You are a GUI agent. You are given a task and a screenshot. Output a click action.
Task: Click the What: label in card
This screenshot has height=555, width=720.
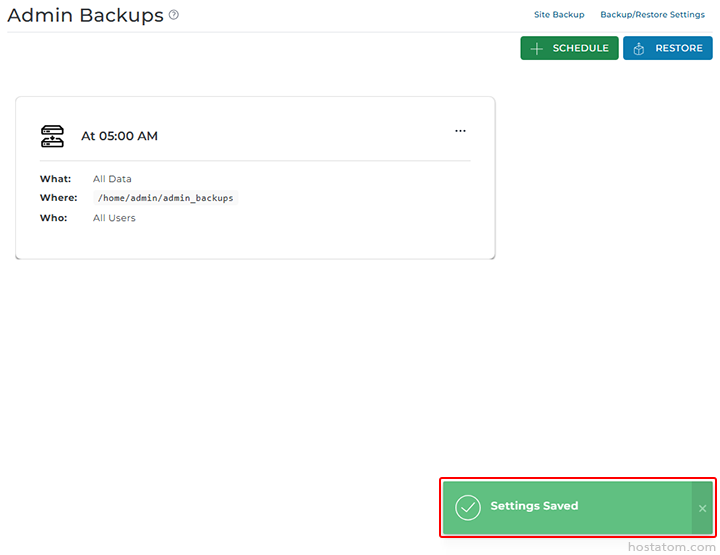click(x=55, y=179)
